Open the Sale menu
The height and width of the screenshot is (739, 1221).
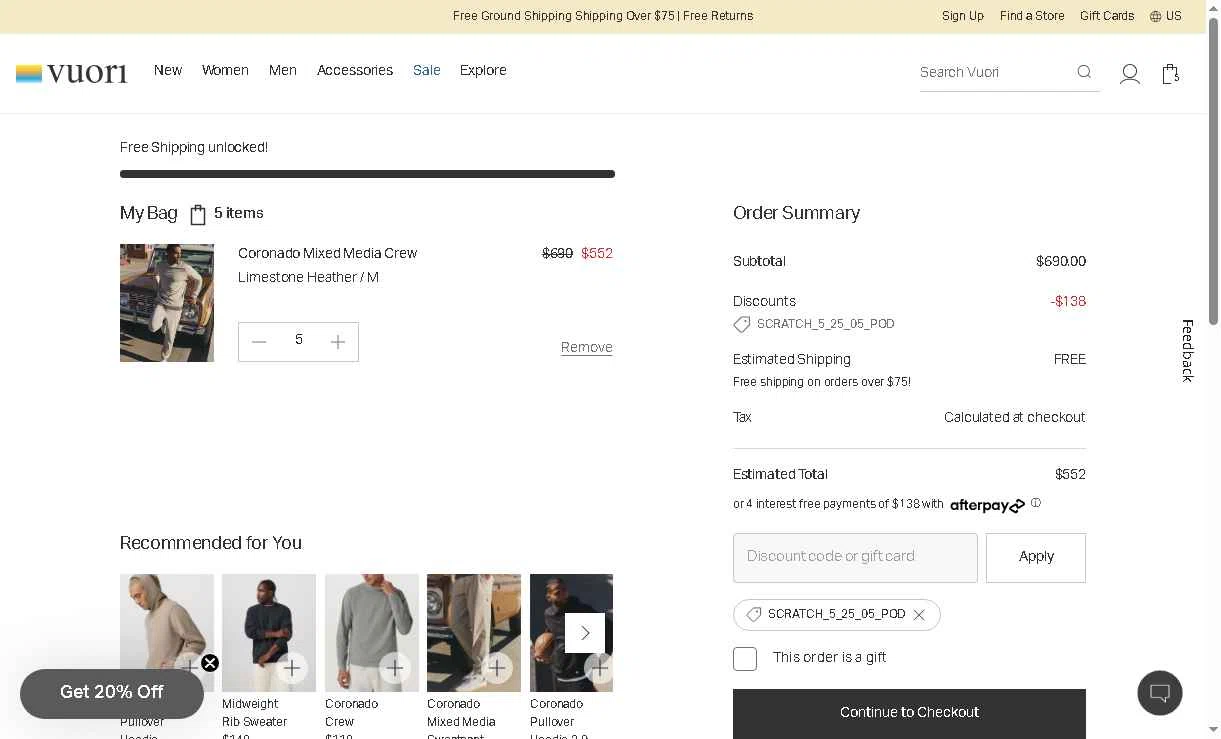coord(427,70)
